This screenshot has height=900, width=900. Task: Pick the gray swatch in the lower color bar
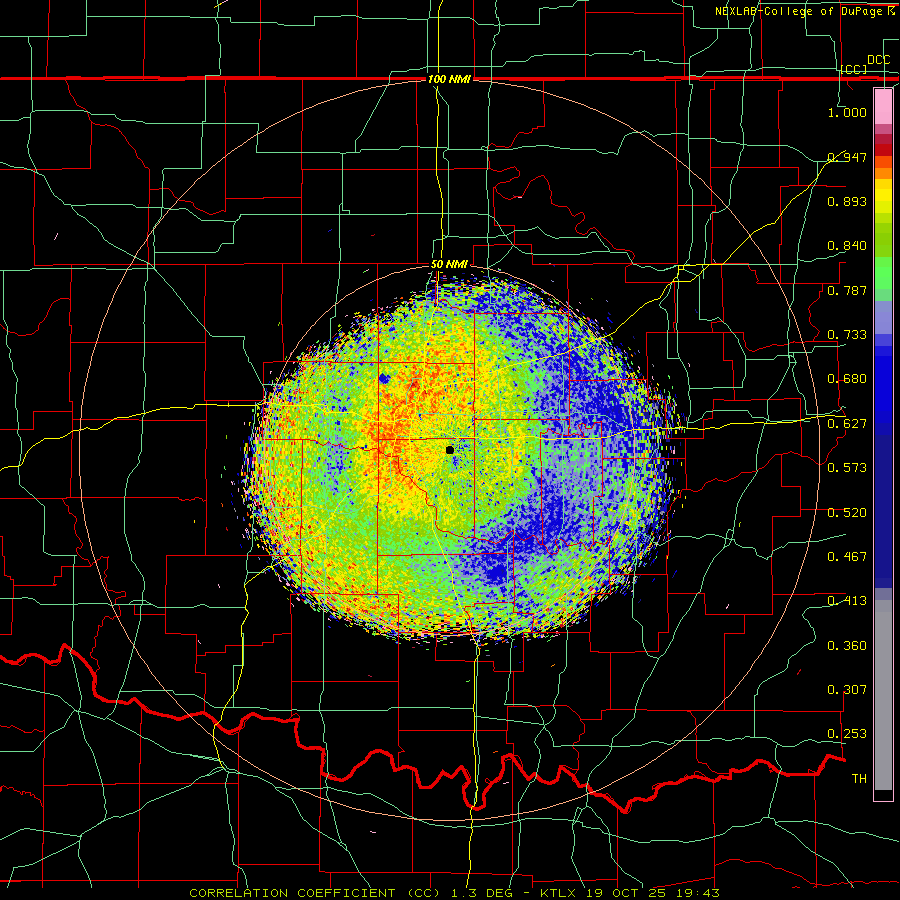pos(883,695)
